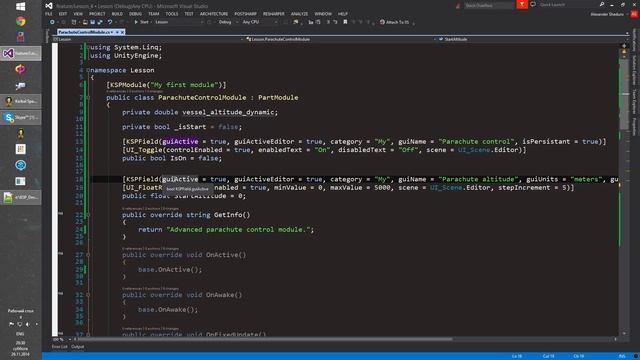
Task: Close the ParachuteControlModule.cs tab
Action: click(122, 32)
